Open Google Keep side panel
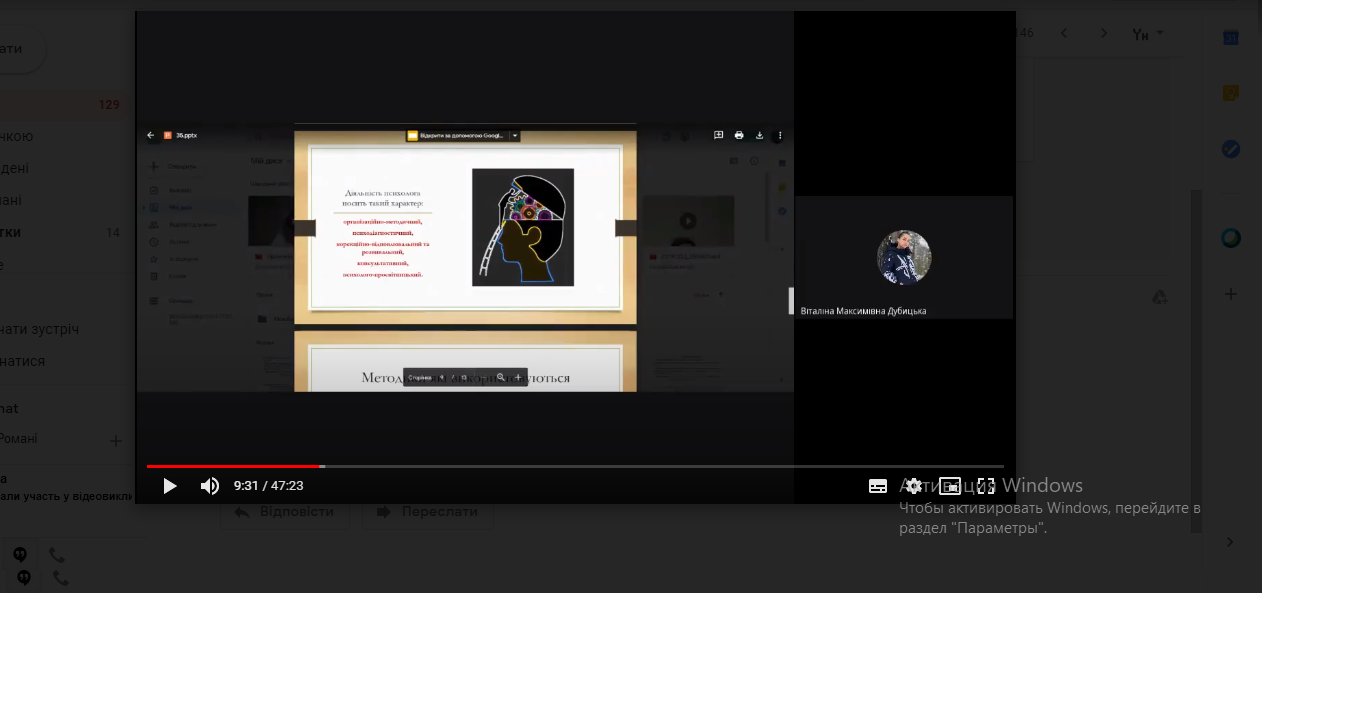The width and height of the screenshot is (1366, 728). pyautogui.click(x=1231, y=93)
